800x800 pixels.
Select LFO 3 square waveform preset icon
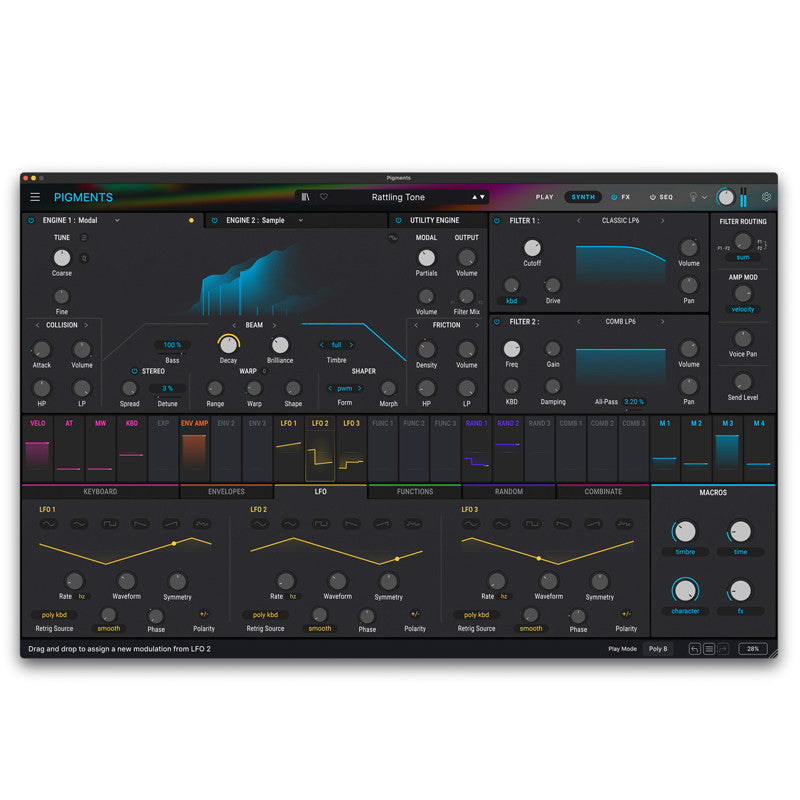532,523
